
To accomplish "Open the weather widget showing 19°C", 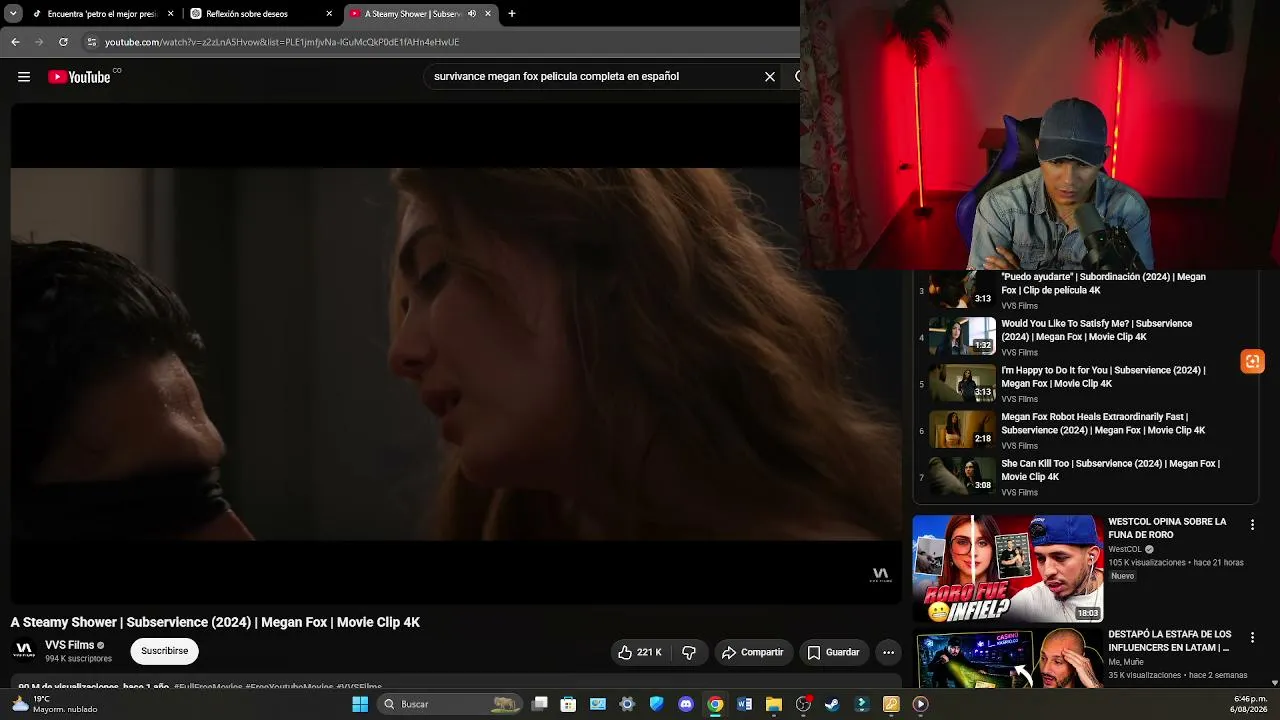I will click(x=54, y=704).
